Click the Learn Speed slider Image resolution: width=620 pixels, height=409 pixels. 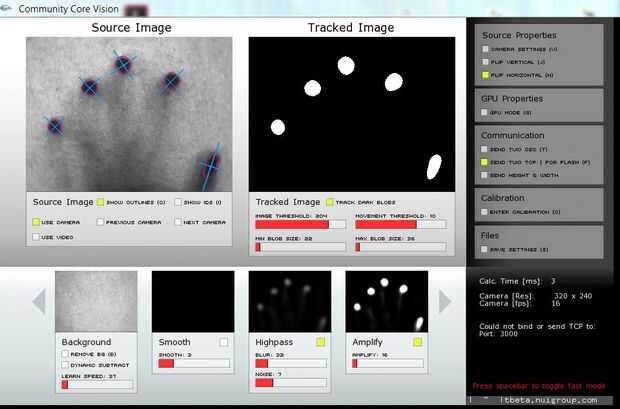point(97,384)
